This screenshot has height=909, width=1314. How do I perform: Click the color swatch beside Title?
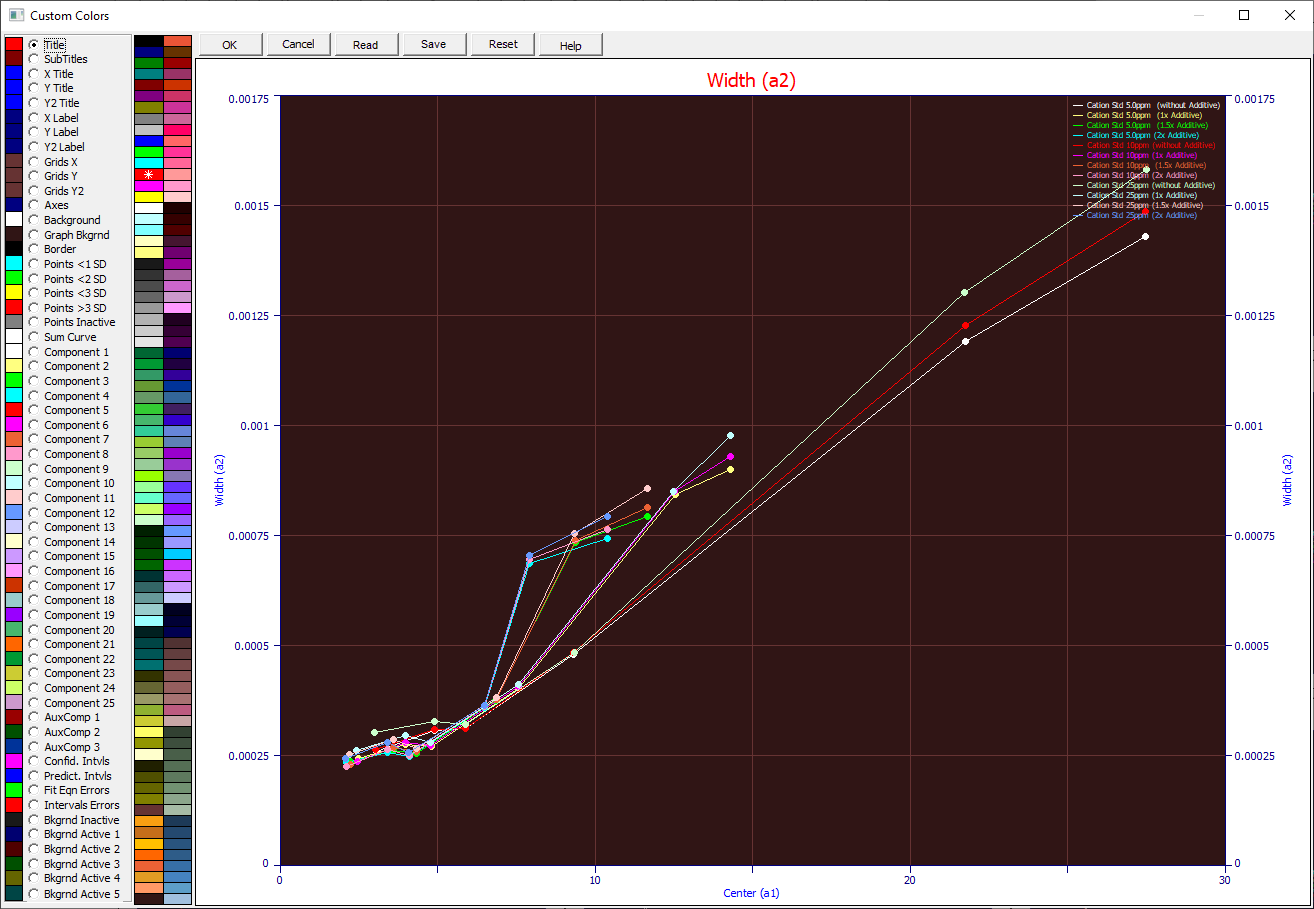14,45
